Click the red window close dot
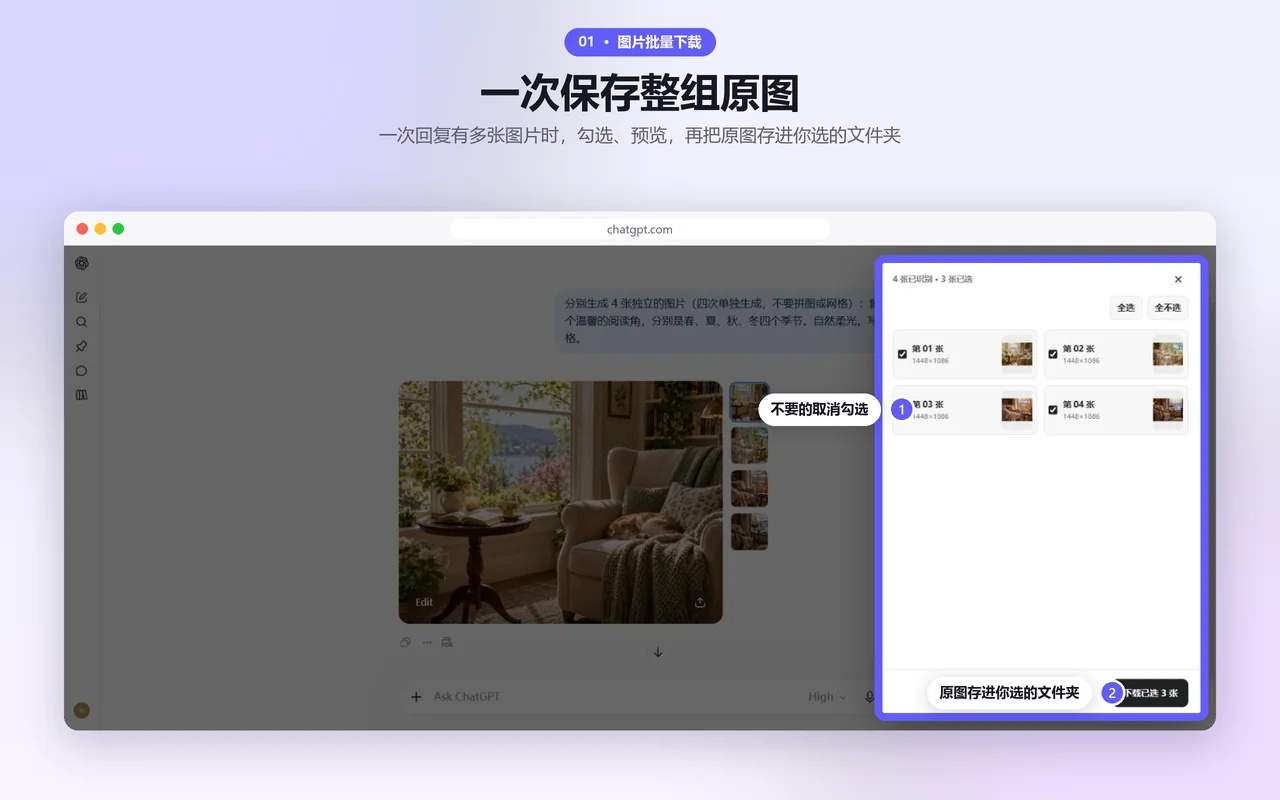Viewport: 1280px width, 800px height. click(82, 229)
